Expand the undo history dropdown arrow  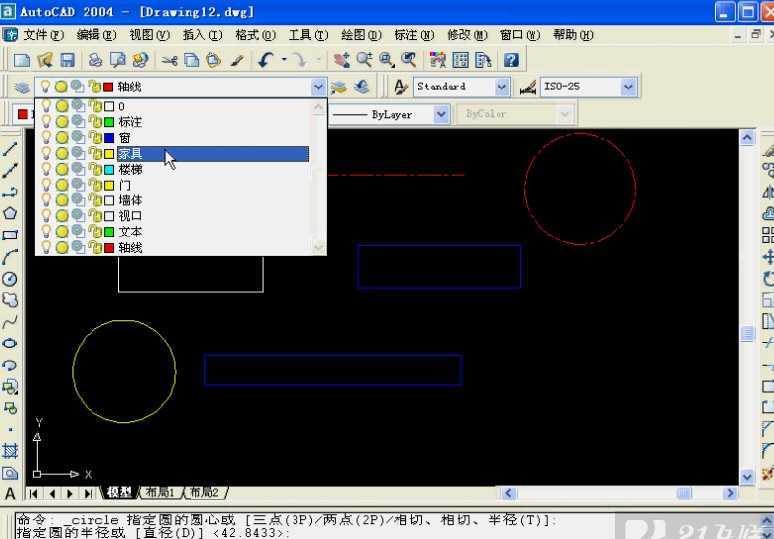click(x=284, y=60)
